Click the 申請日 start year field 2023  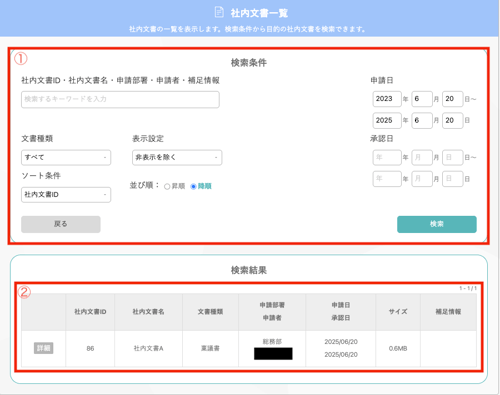coord(387,99)
